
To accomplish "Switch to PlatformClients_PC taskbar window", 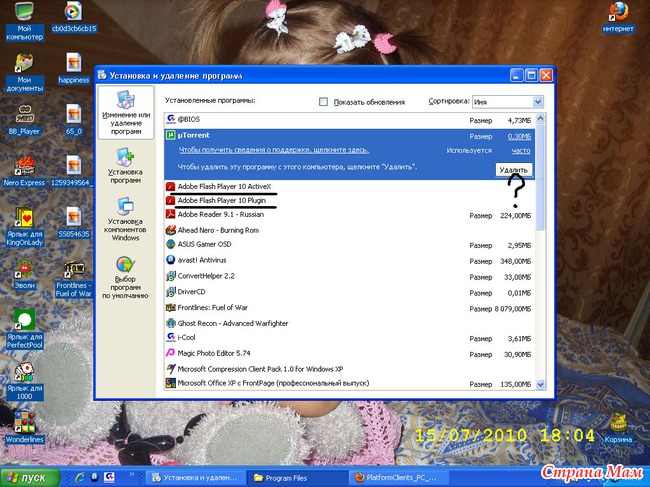I will click(x=400, y=477).
